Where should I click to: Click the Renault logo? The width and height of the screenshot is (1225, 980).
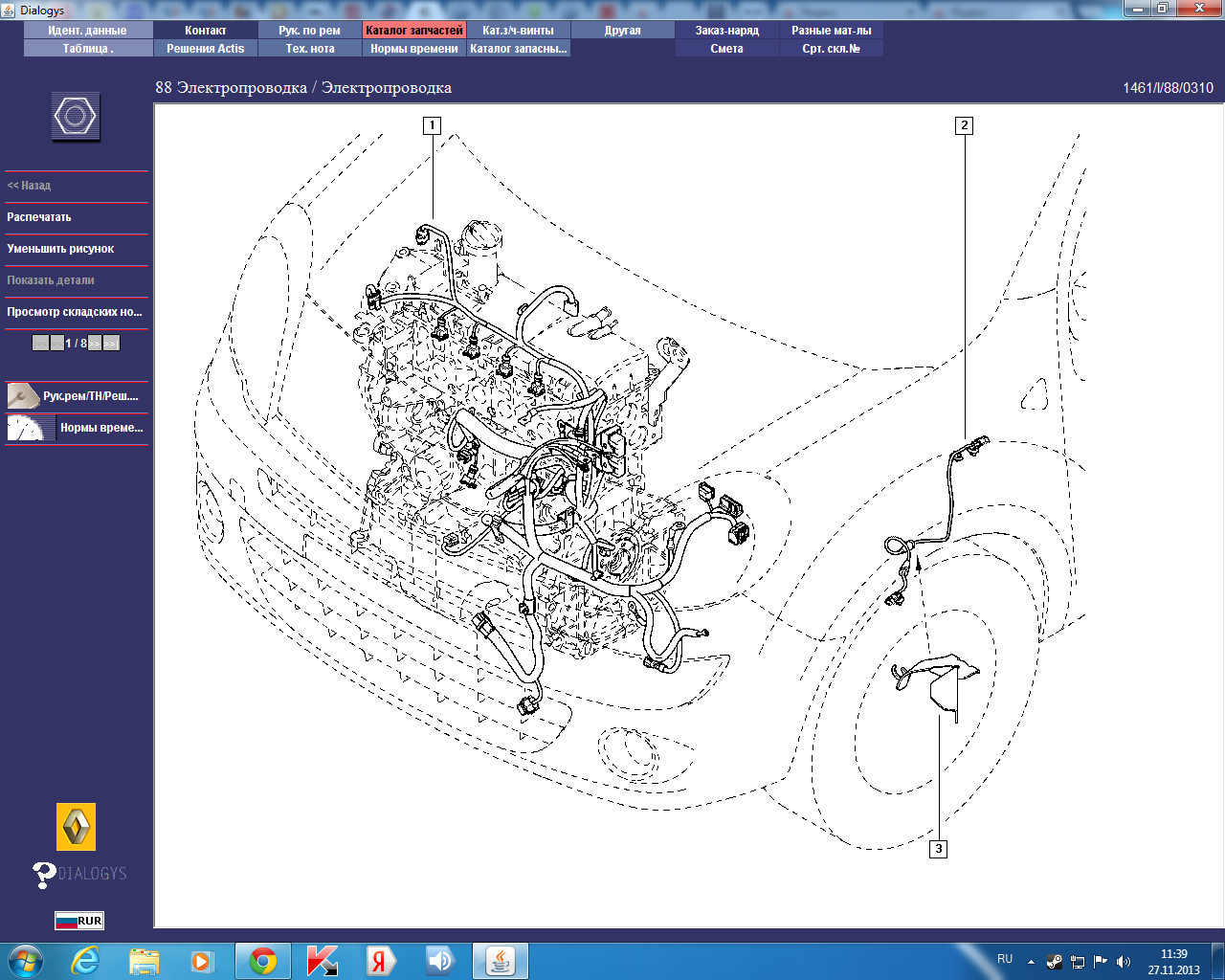(x=76, y=827)
